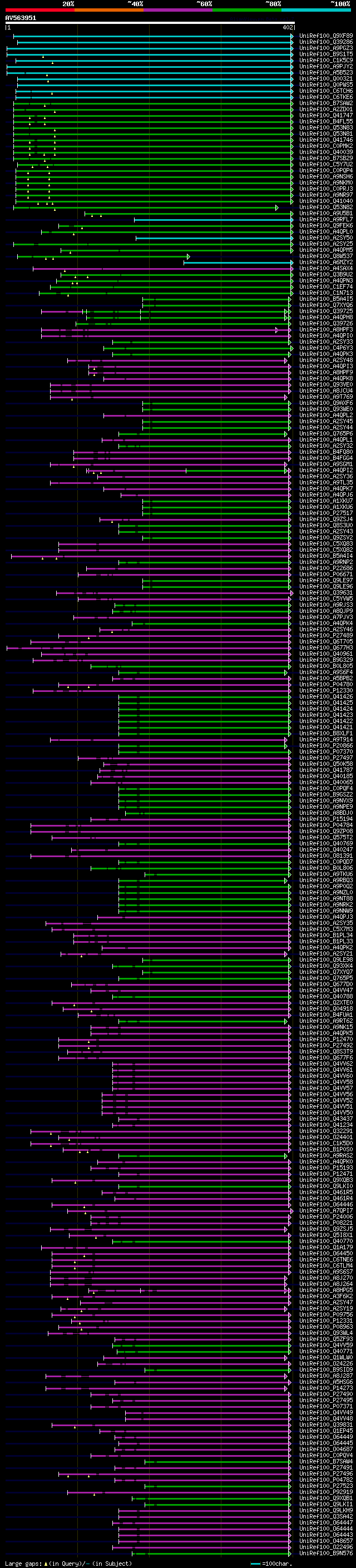Select label UniRef100_Q41747
The width and height of the screenshot is (356, 1568).
tap(325, 116)
